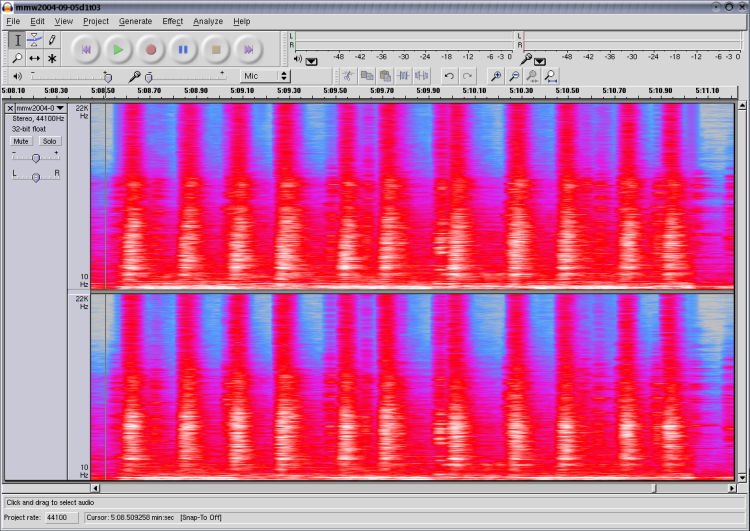Click timeline ruler at 5:09.50
Image resolution: width=750 pixels, height=531 pixels.
(x=335, y=90)
